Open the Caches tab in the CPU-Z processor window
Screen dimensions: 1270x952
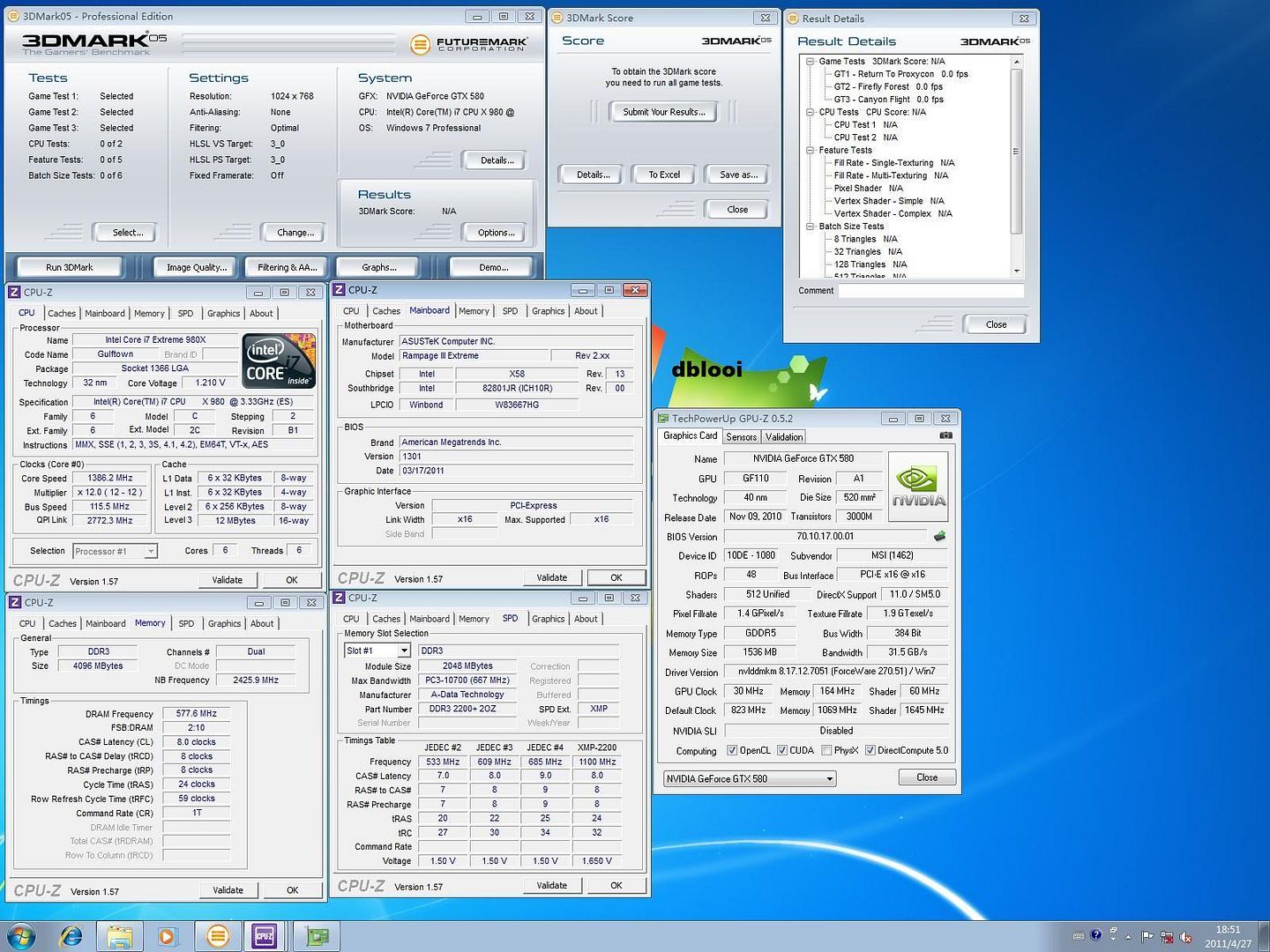[x=62, y=314]
